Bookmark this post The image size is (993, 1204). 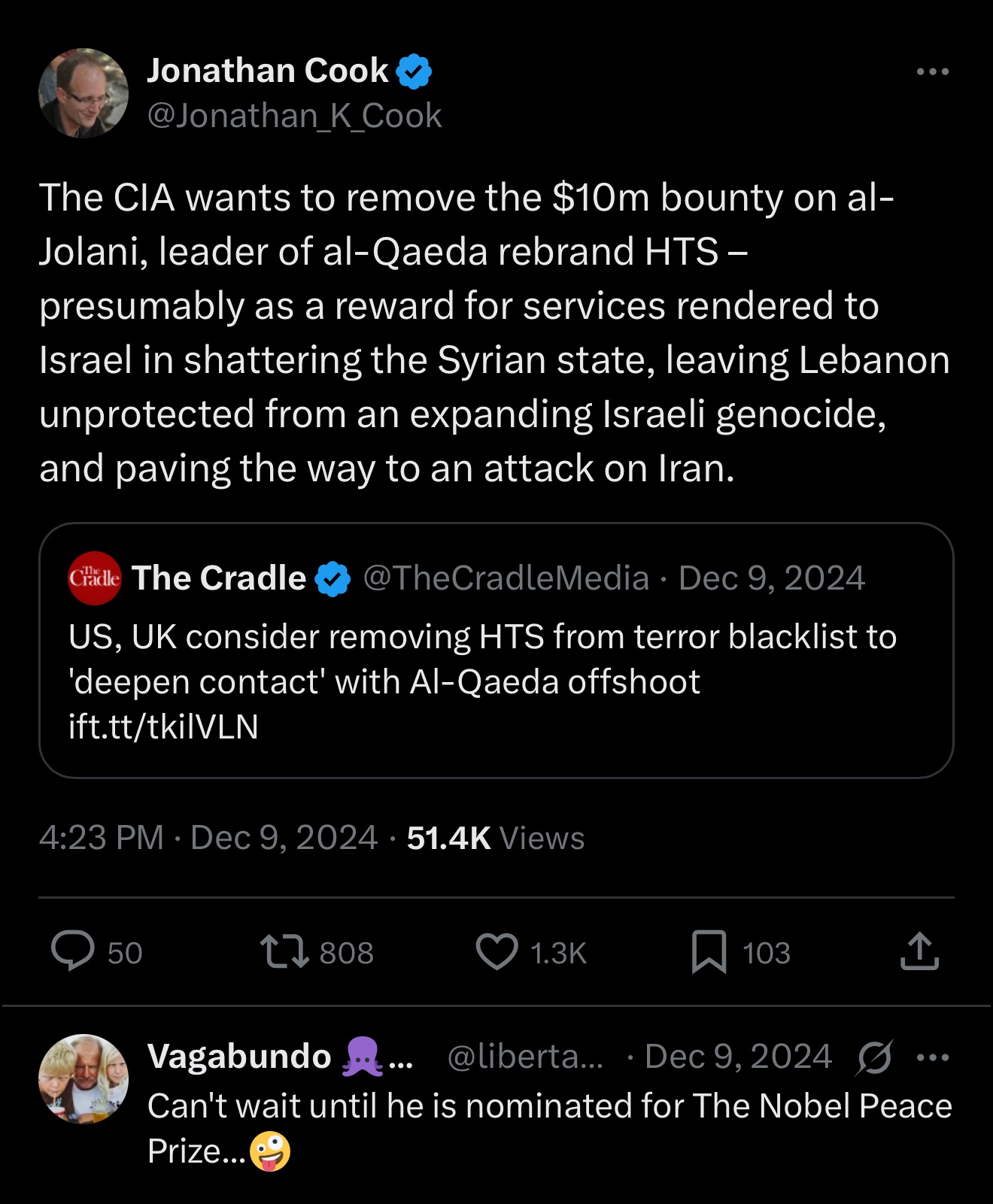point(709,951)
